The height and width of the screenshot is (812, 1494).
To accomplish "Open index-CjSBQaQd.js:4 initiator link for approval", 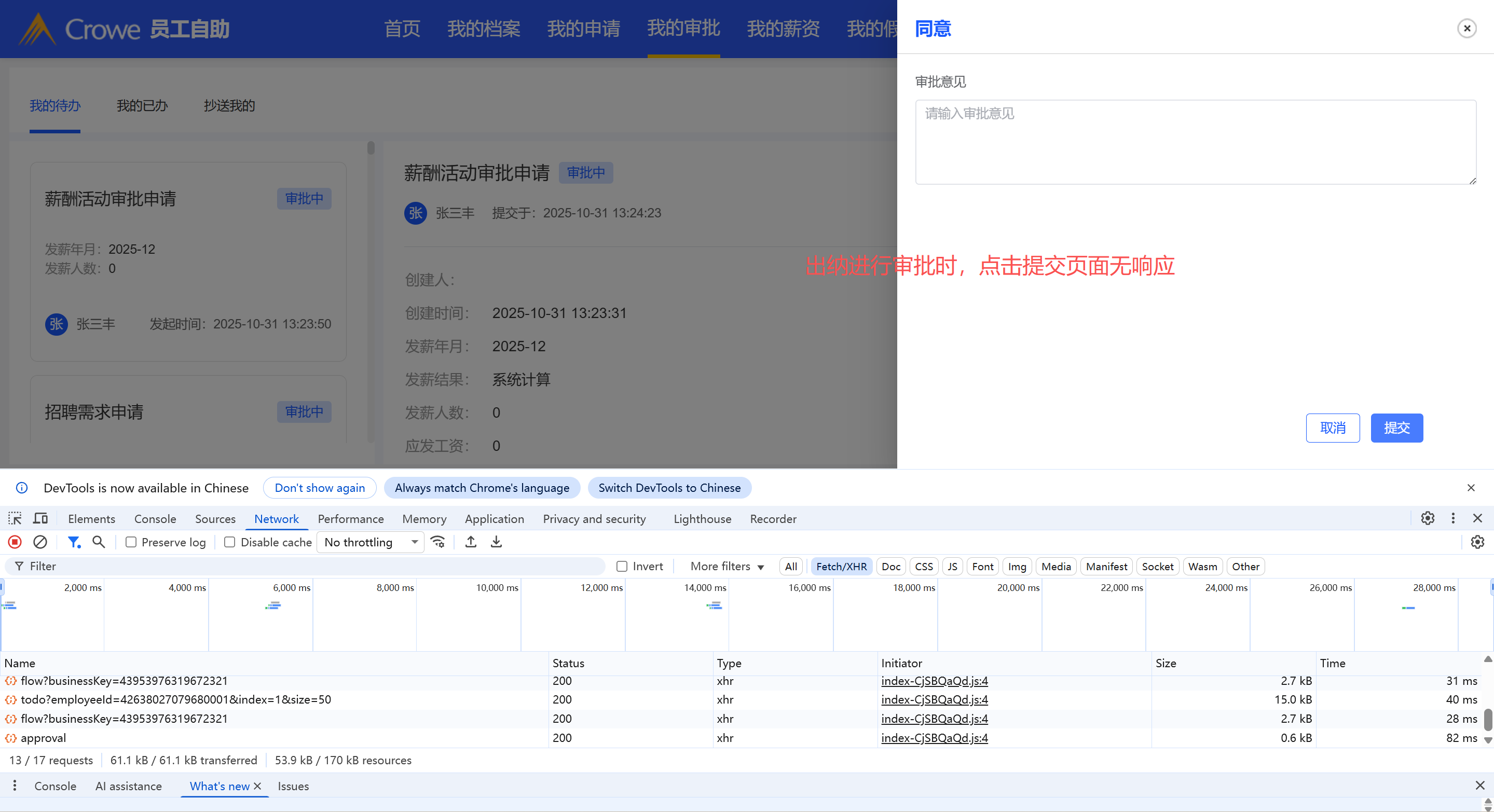I will tap(934, 738).
